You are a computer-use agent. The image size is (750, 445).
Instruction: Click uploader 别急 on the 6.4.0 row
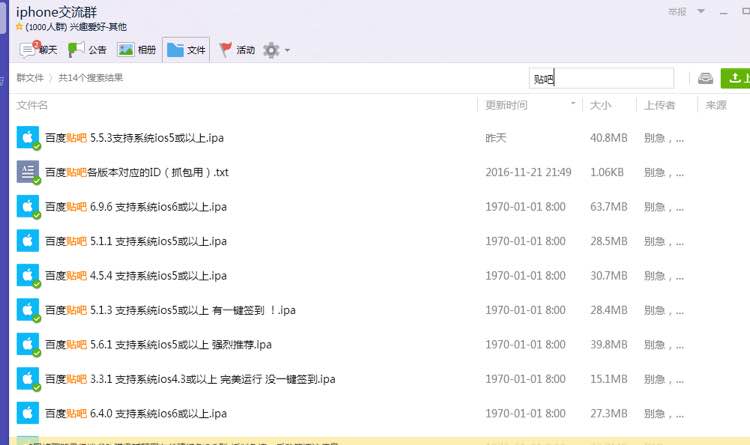pos(663,413)
